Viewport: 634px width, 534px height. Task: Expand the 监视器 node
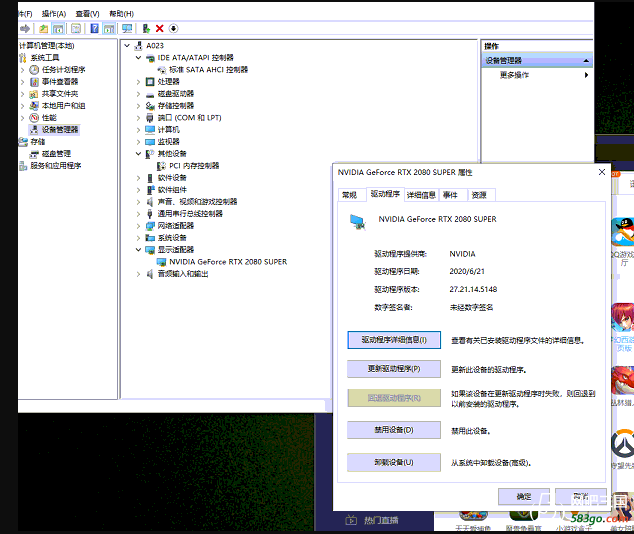pos(138,142)
